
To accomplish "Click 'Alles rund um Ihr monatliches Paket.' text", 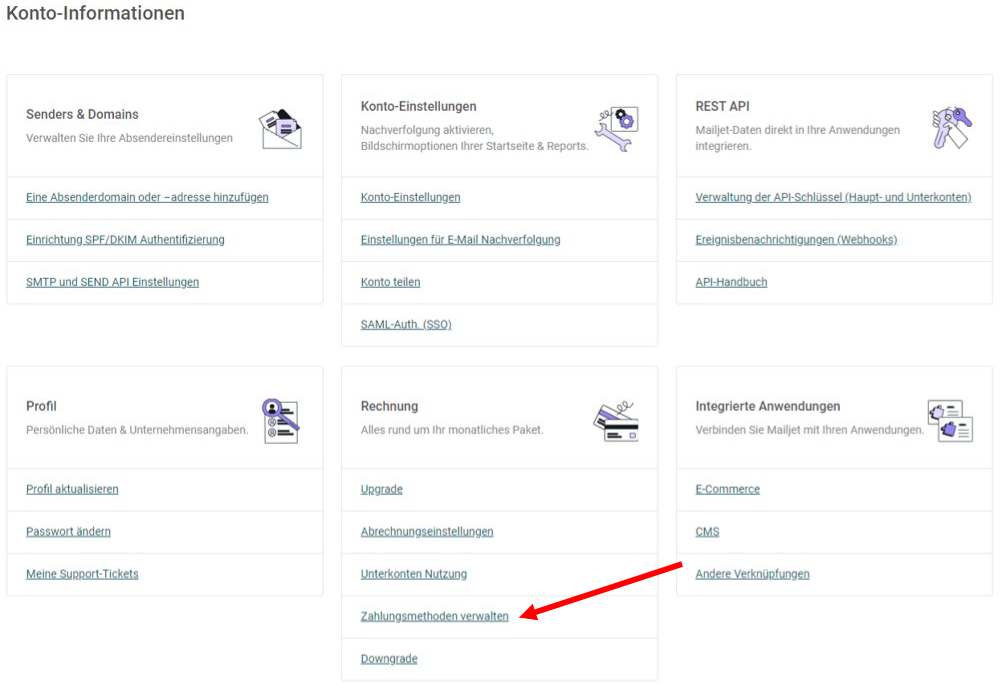I will tap(452, 430).
